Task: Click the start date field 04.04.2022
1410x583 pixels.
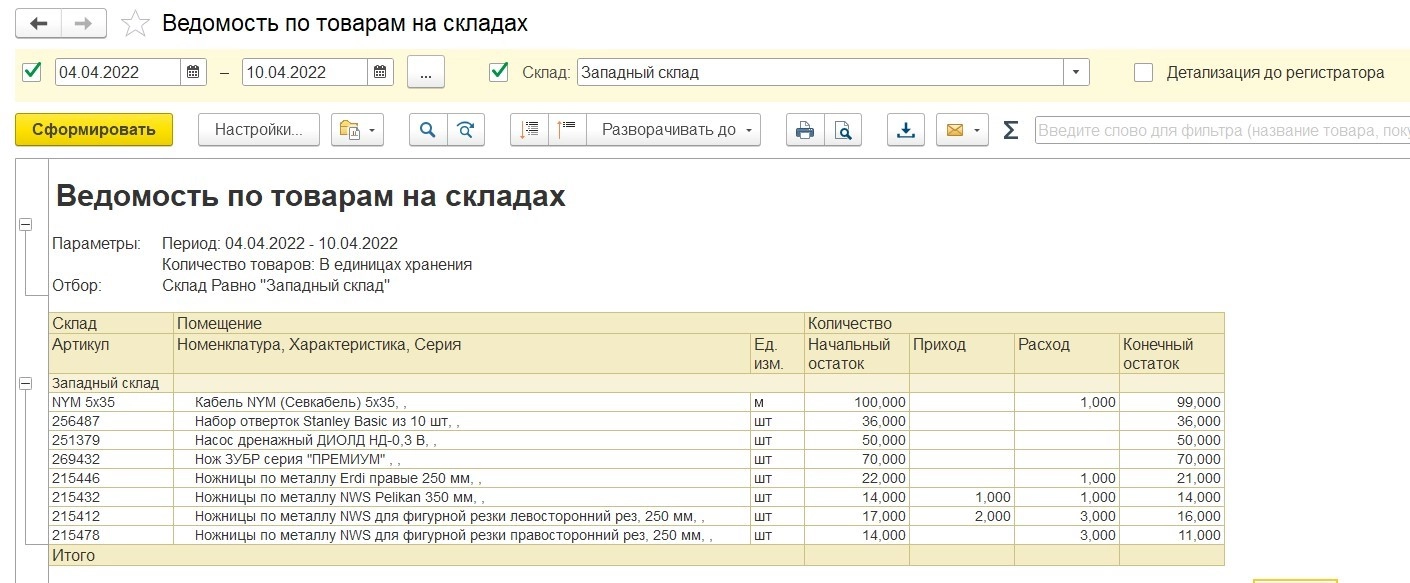Action: tap(118, 72)
